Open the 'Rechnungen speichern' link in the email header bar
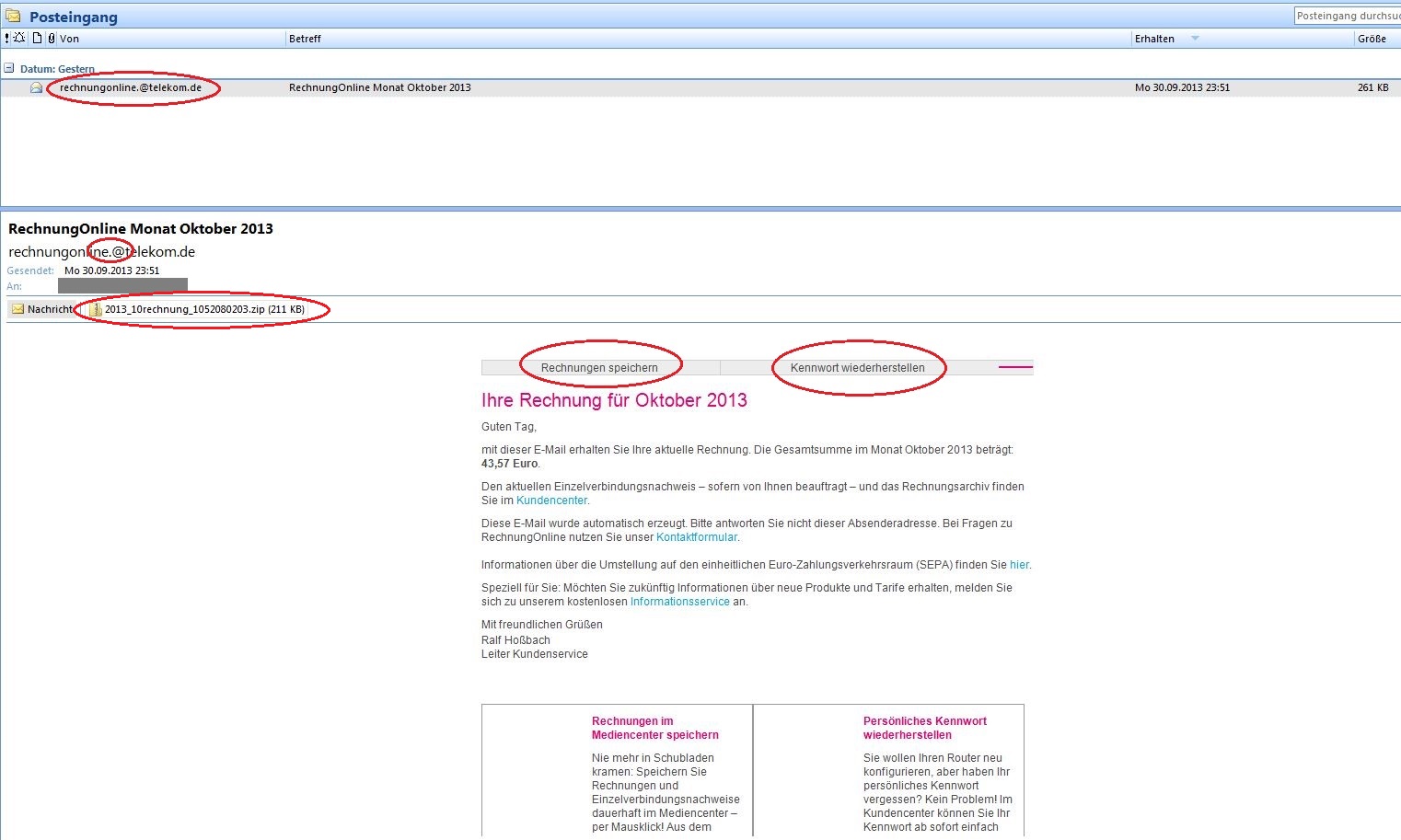 [599, 368]
